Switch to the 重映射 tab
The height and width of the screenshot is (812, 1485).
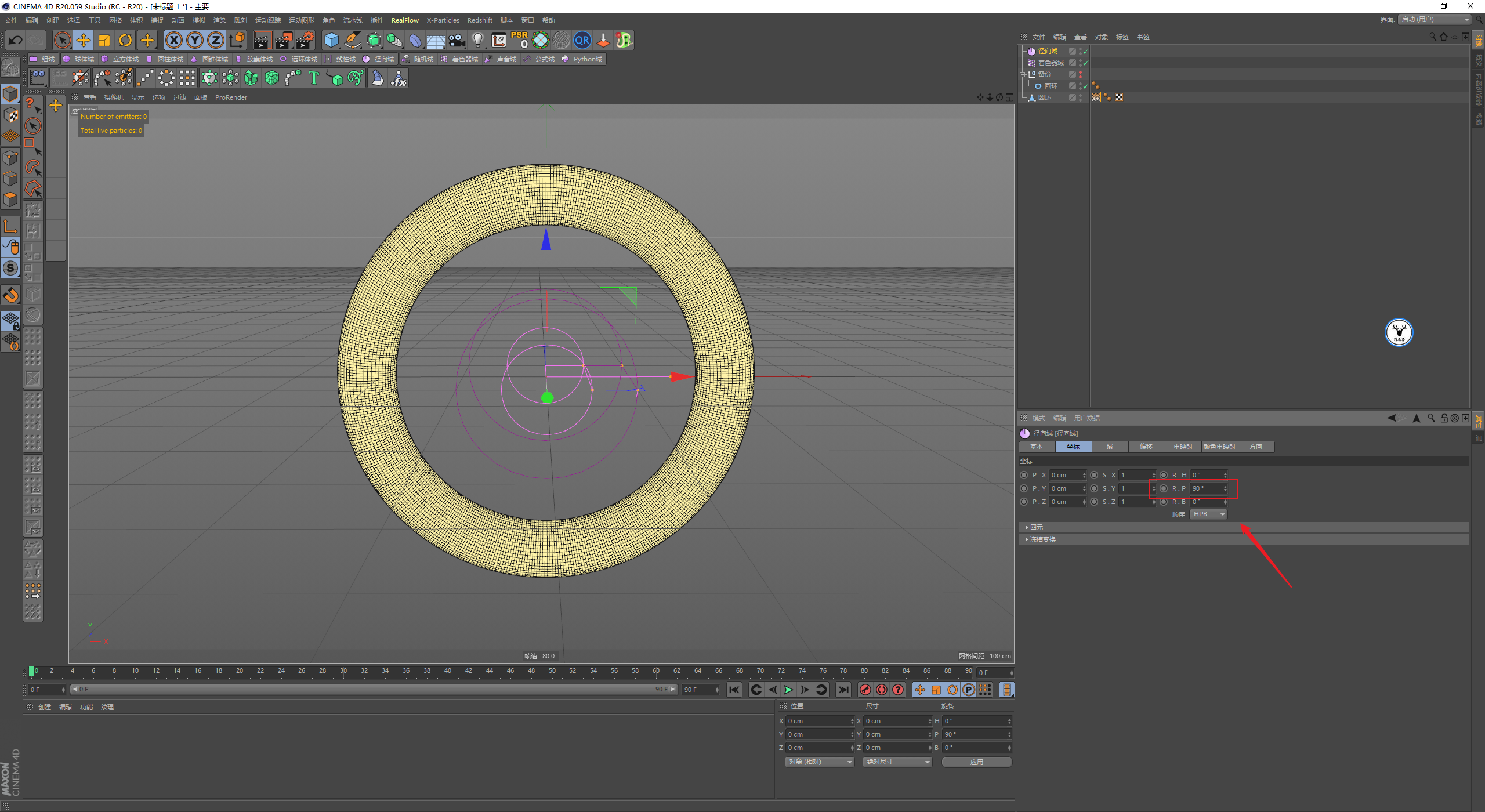click(1182, 447)
